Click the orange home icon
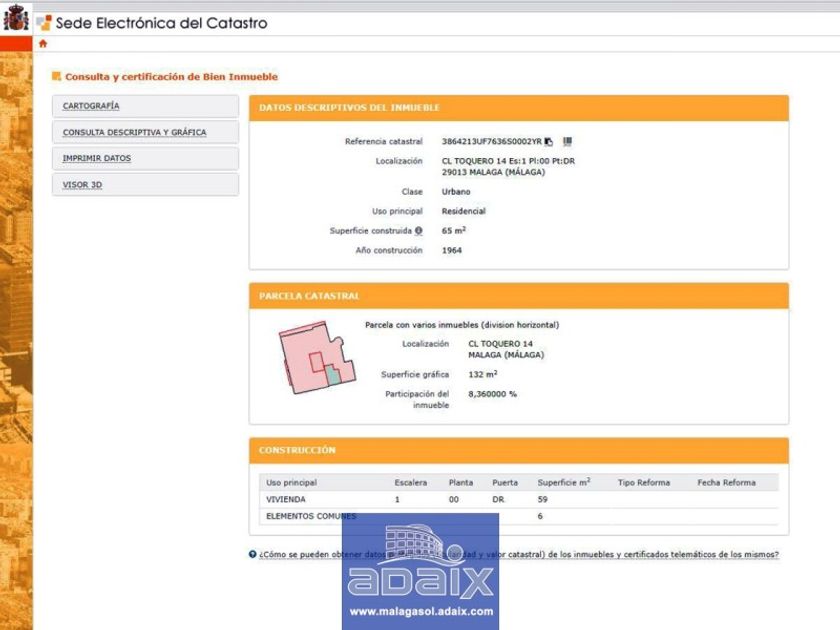The width and height of the screenshot is (840, 630). coord(43,44)
